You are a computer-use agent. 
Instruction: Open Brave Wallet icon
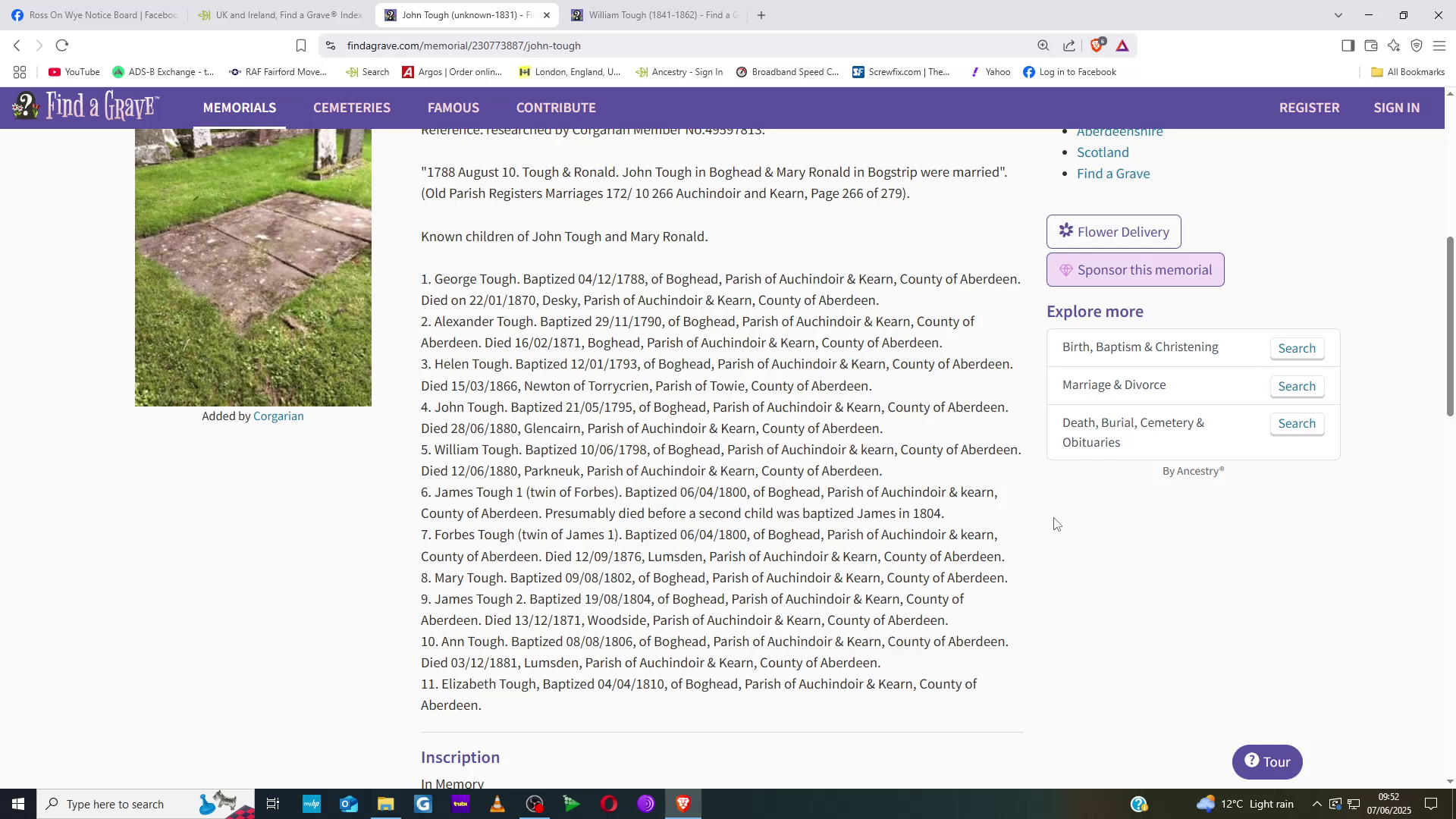tap(1371, 45)
